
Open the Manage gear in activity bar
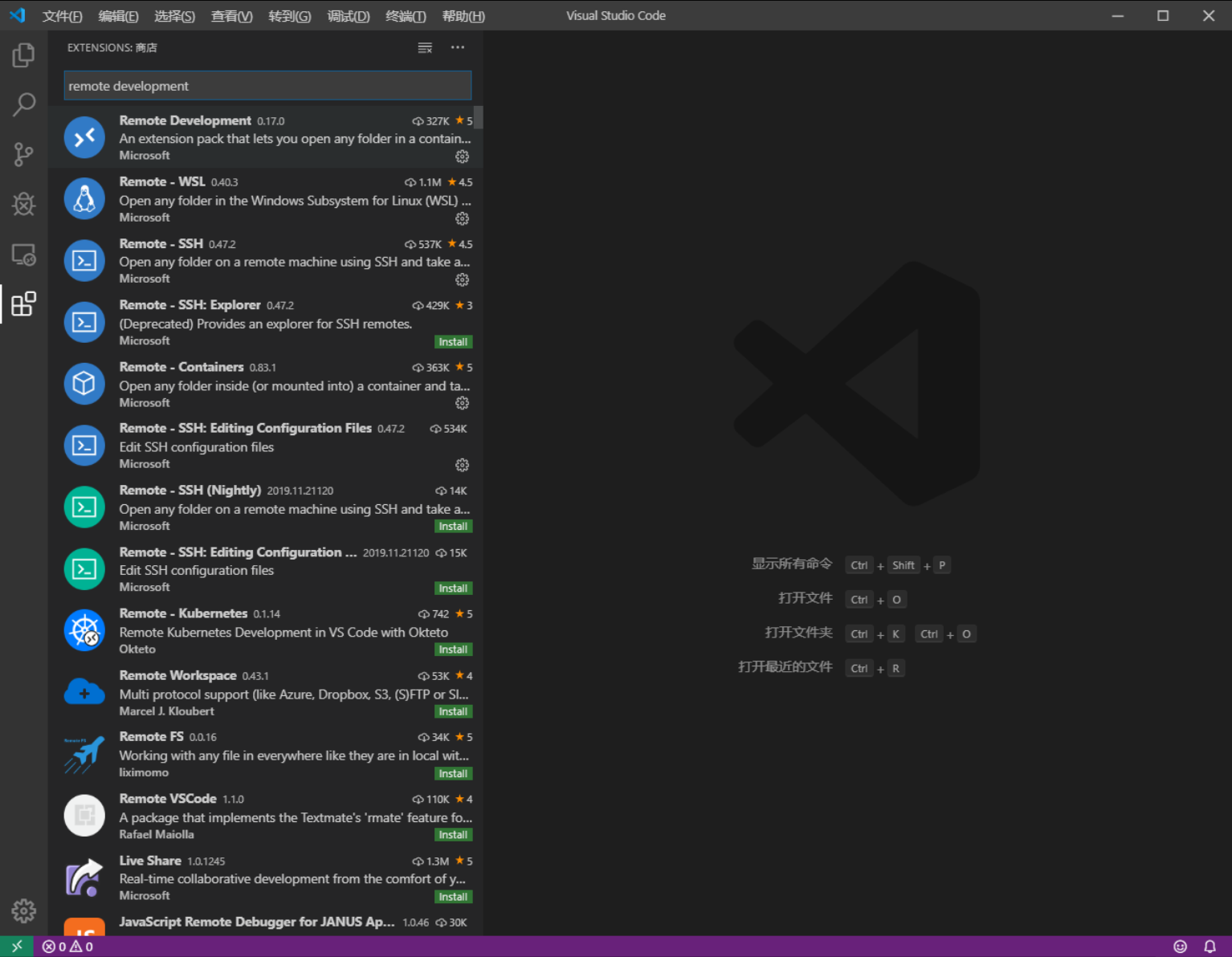tap(24, 910)
